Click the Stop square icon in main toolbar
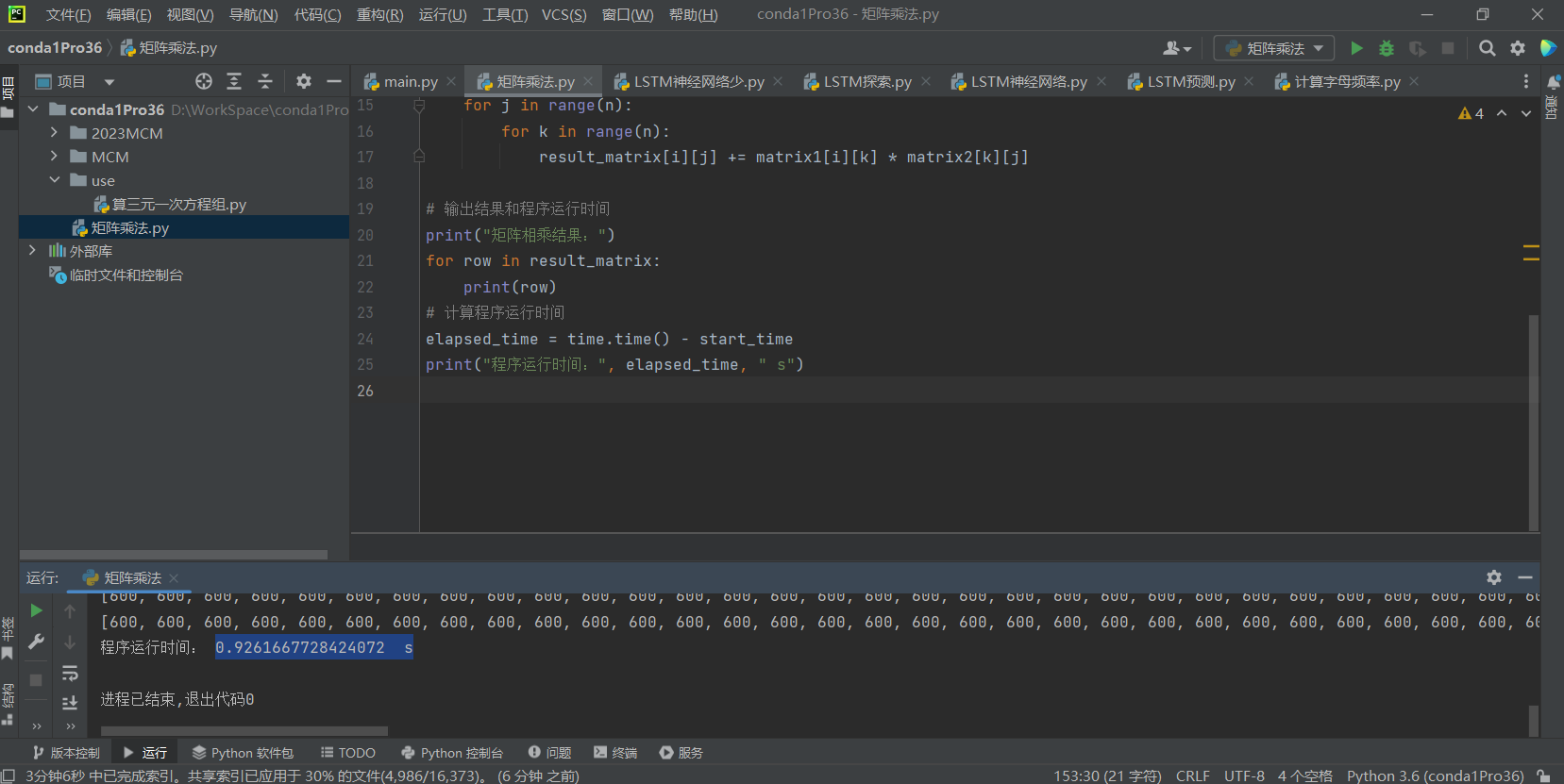The height and width of the screenshot is (784, 1564). (1448, 48)
